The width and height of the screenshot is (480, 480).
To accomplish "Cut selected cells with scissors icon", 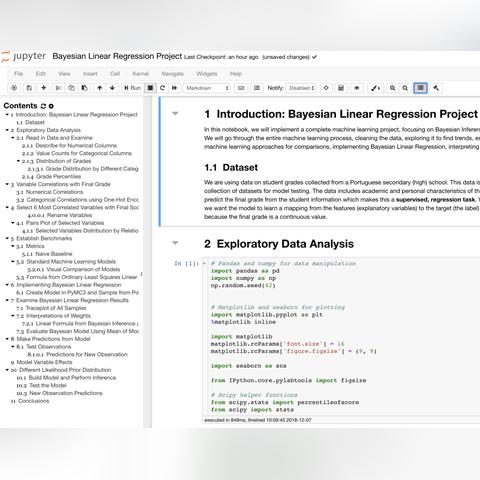I will [x=58, y=88].
